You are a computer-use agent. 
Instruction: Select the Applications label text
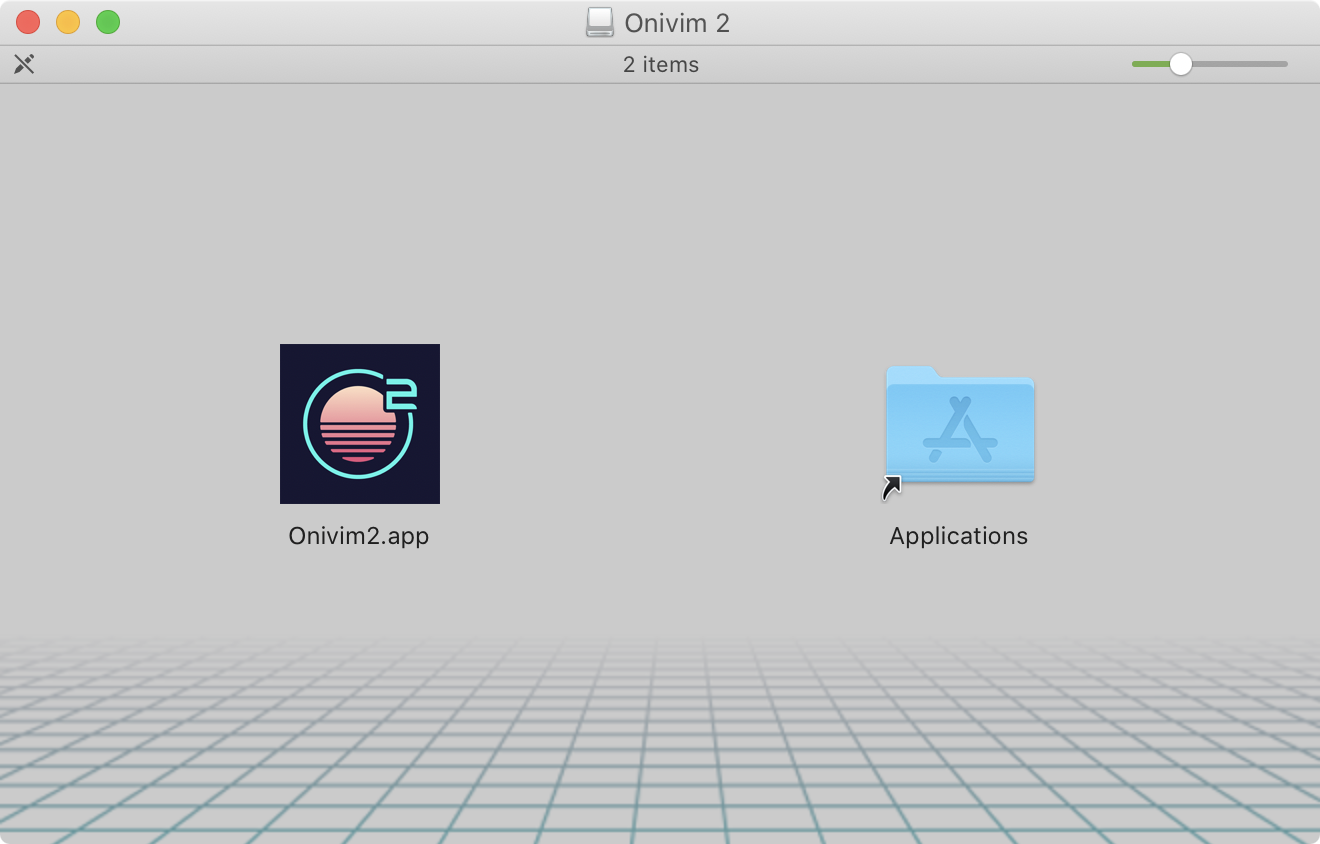click(958, 536)
